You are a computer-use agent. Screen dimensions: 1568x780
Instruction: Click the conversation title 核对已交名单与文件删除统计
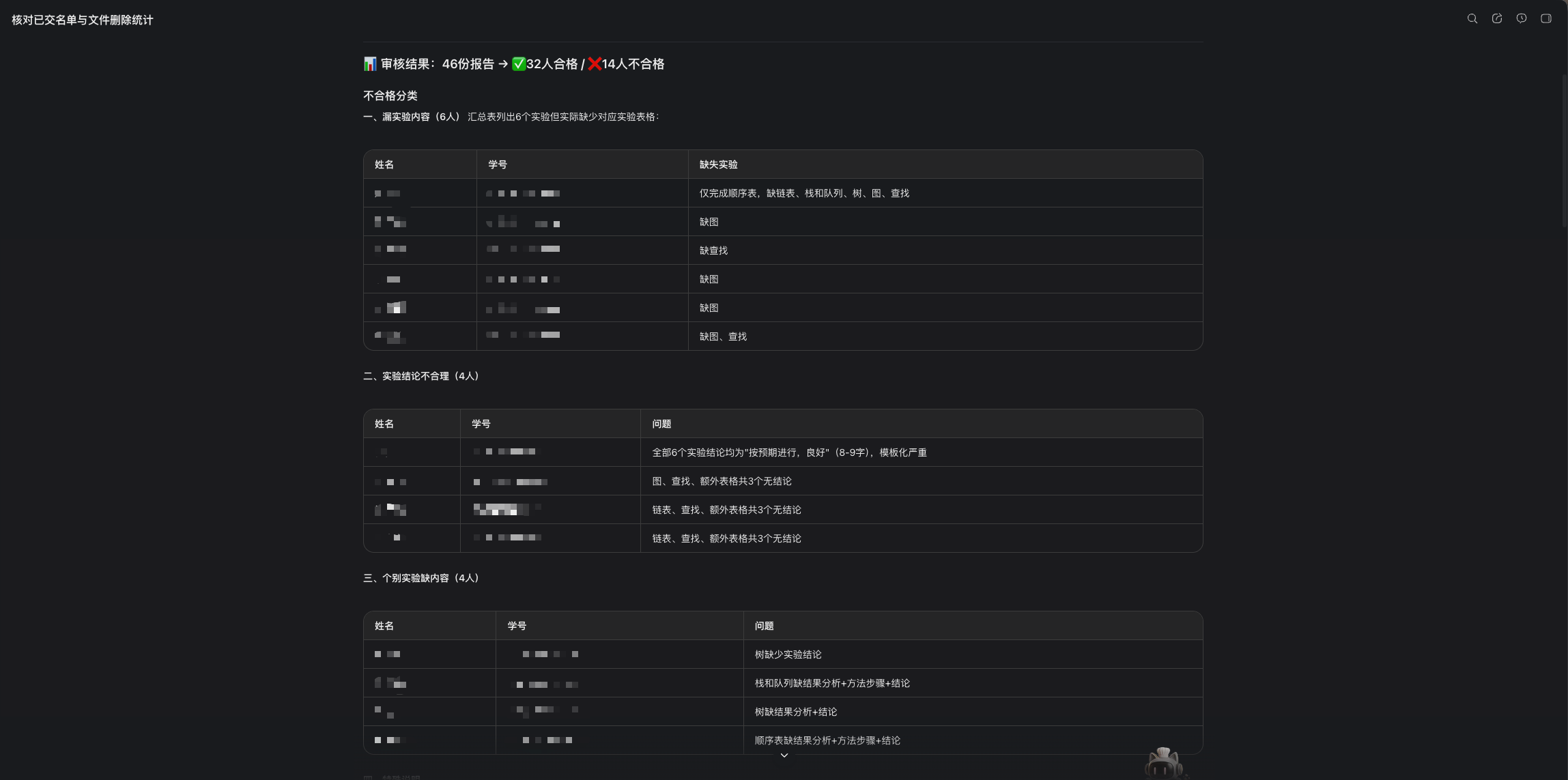[x=83, y=20]
